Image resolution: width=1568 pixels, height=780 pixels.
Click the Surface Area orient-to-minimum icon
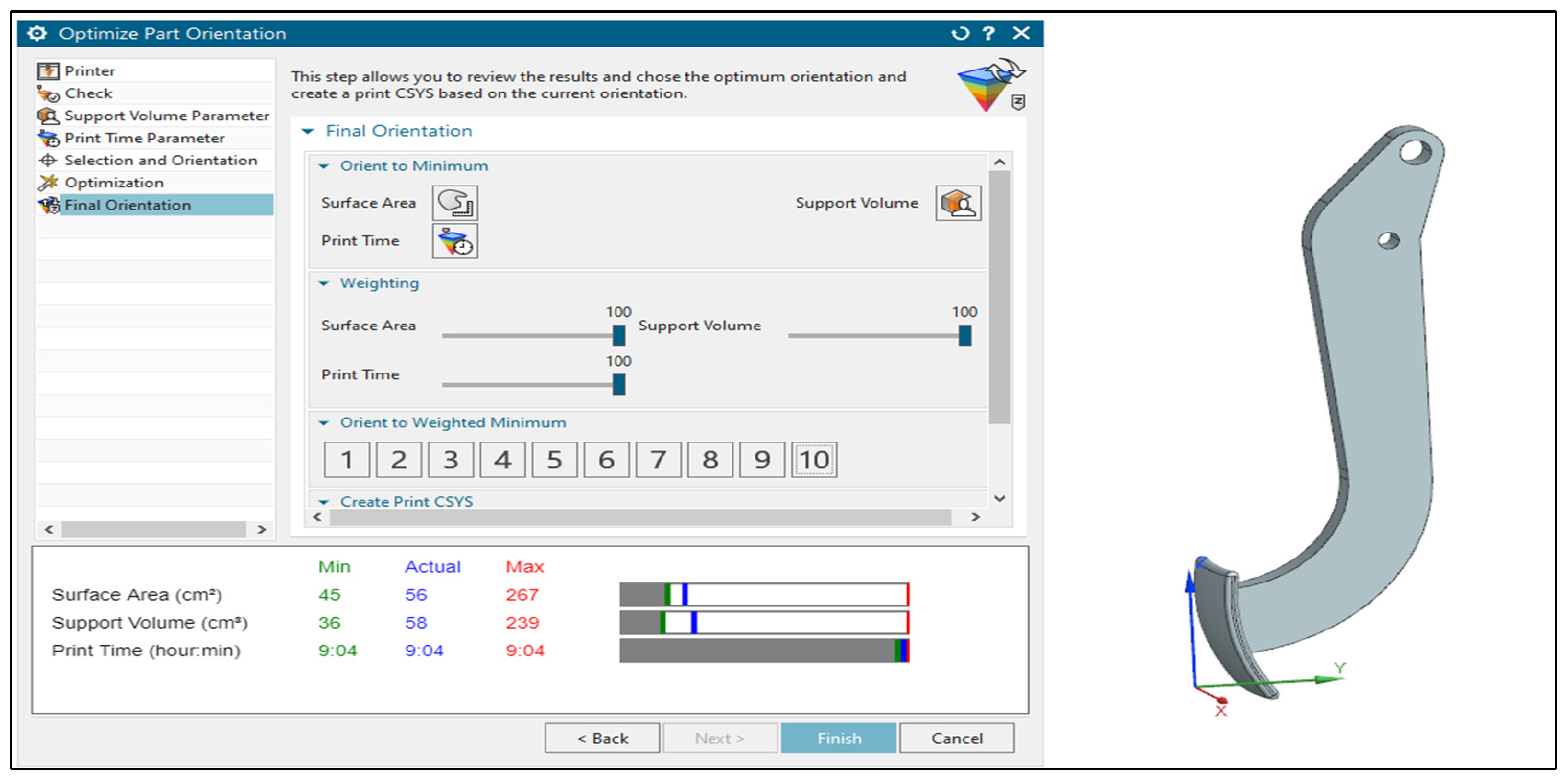pos(455,203)
